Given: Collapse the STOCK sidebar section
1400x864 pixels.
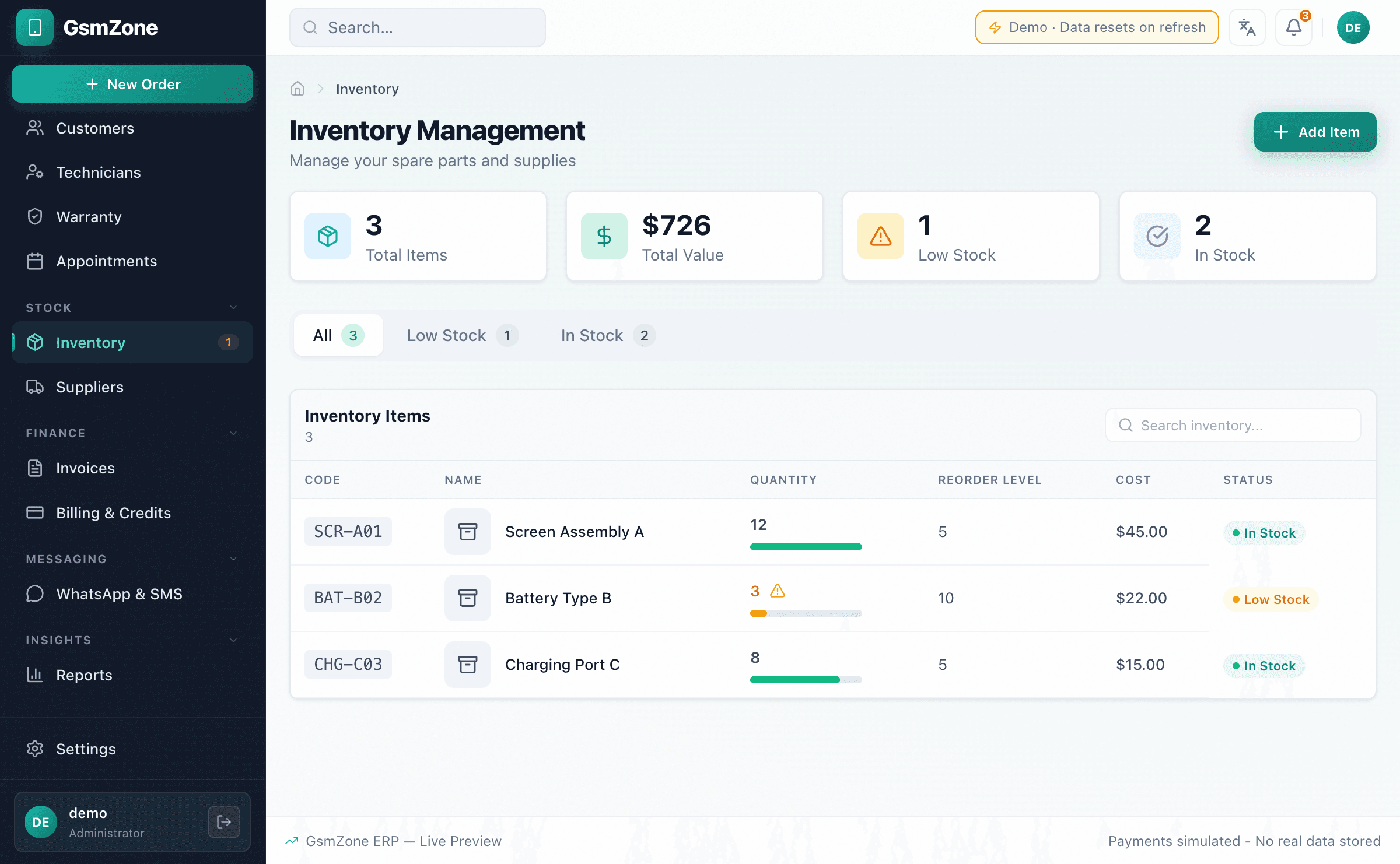Looking at the screenshot, I should tap(233, 307).
